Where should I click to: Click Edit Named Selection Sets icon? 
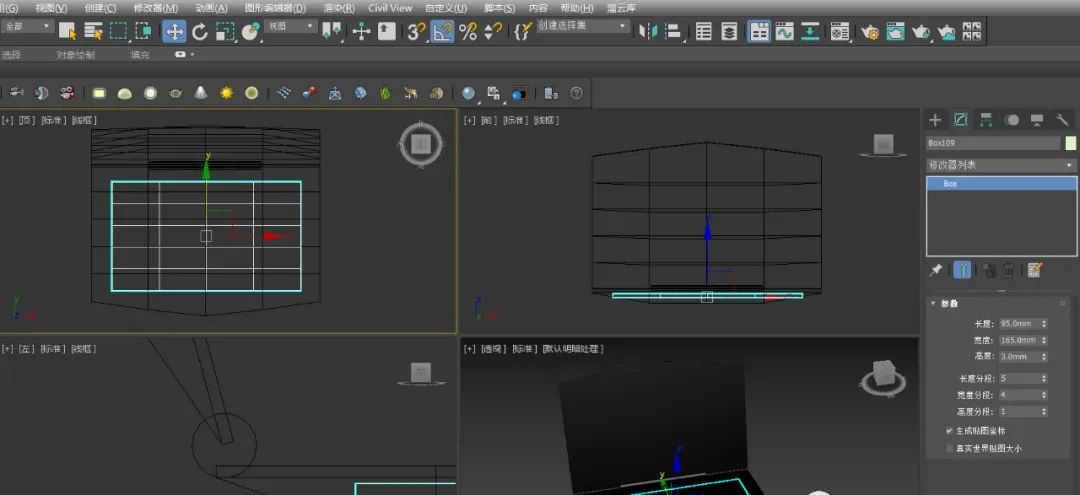point(523,31)
